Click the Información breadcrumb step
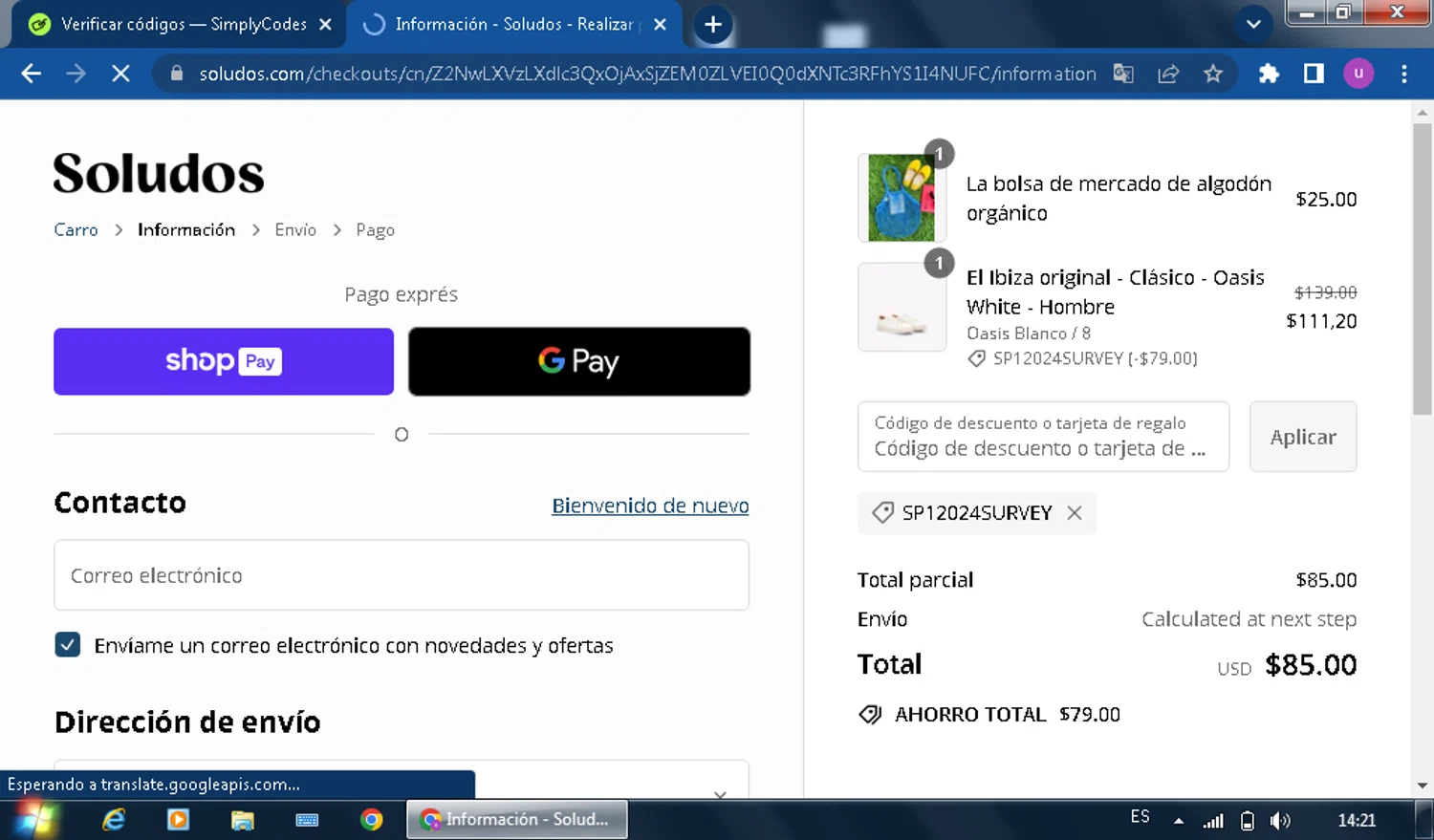 click(x=186, y=230)
